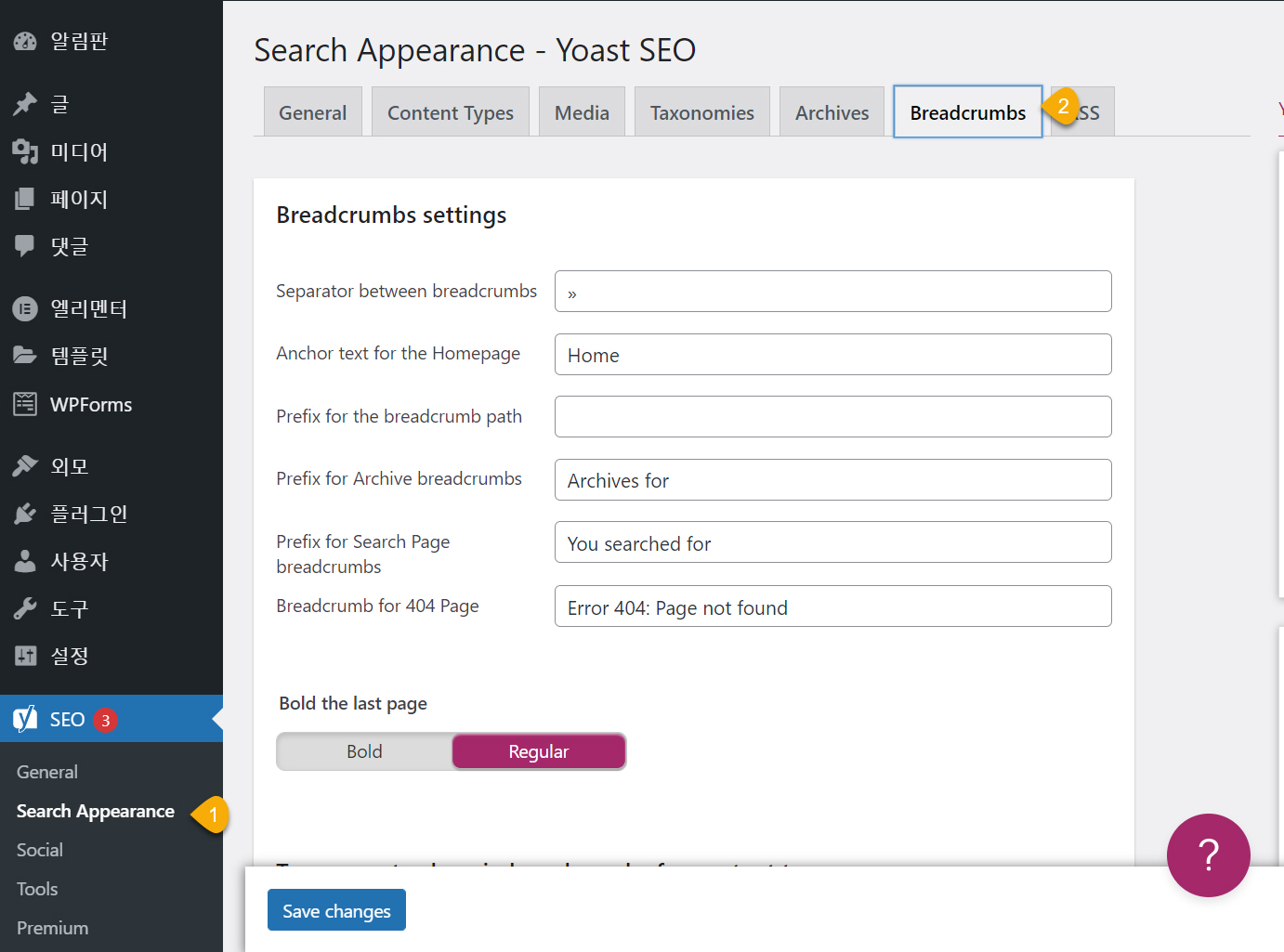1284x952 pixels.
Task: Open Search Appearance submenu item
Action: [96, 811]
